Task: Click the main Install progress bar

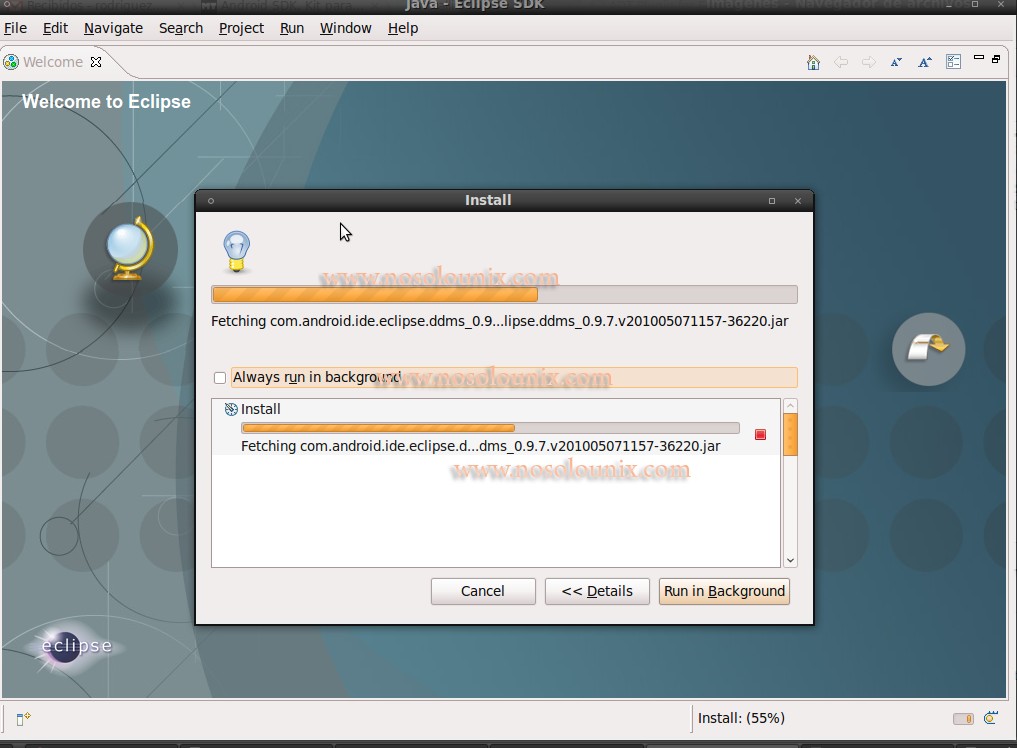Action: (504, 295)
